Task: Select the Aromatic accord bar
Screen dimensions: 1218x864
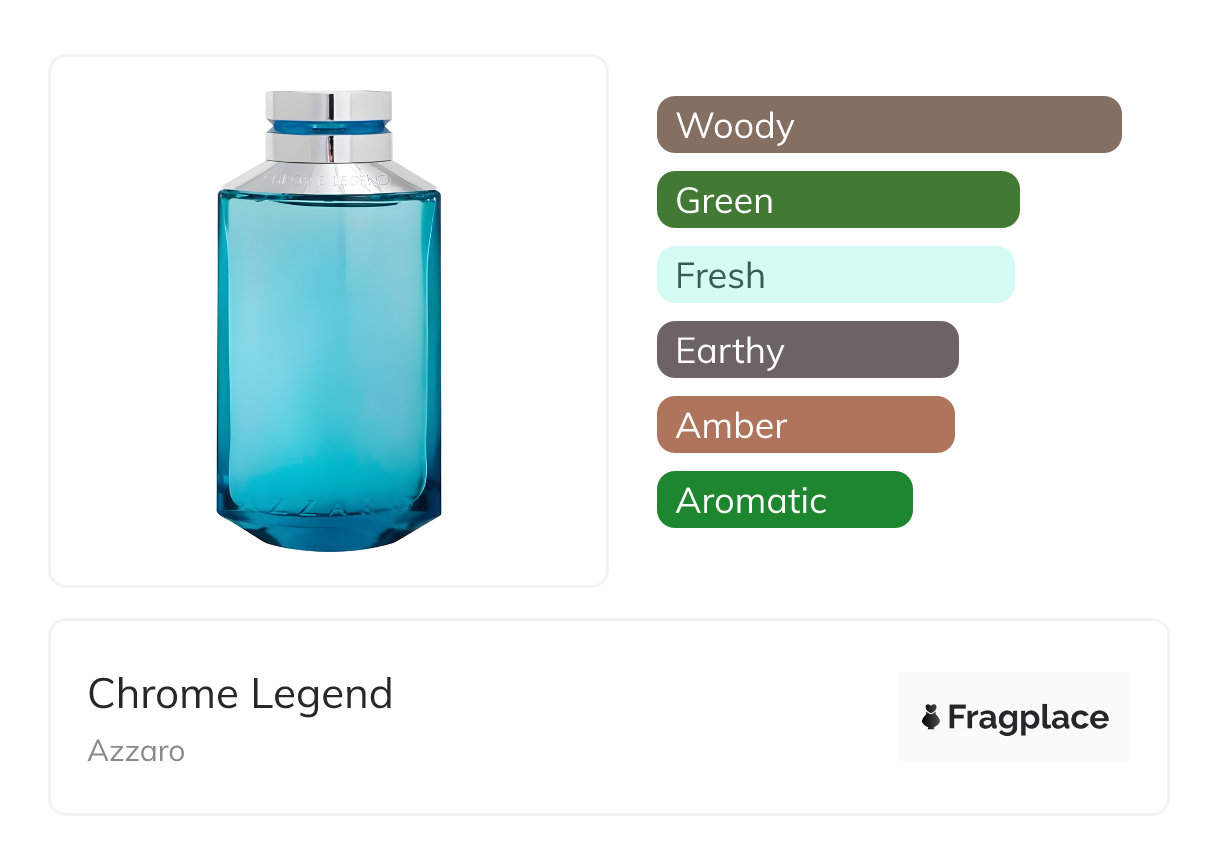Action: pos(784,500)
